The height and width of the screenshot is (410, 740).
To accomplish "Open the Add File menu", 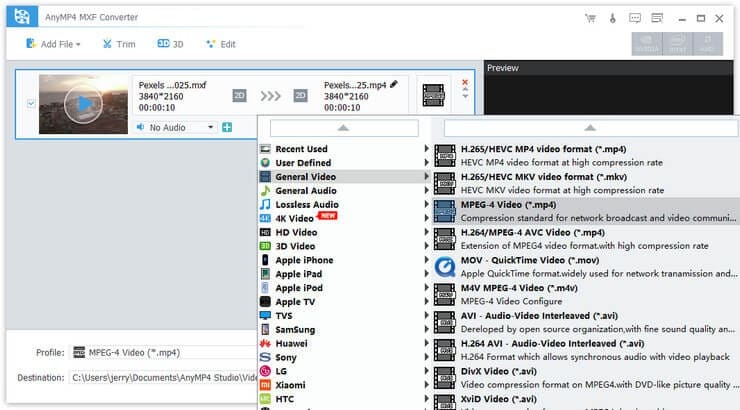I will point(53,44).
